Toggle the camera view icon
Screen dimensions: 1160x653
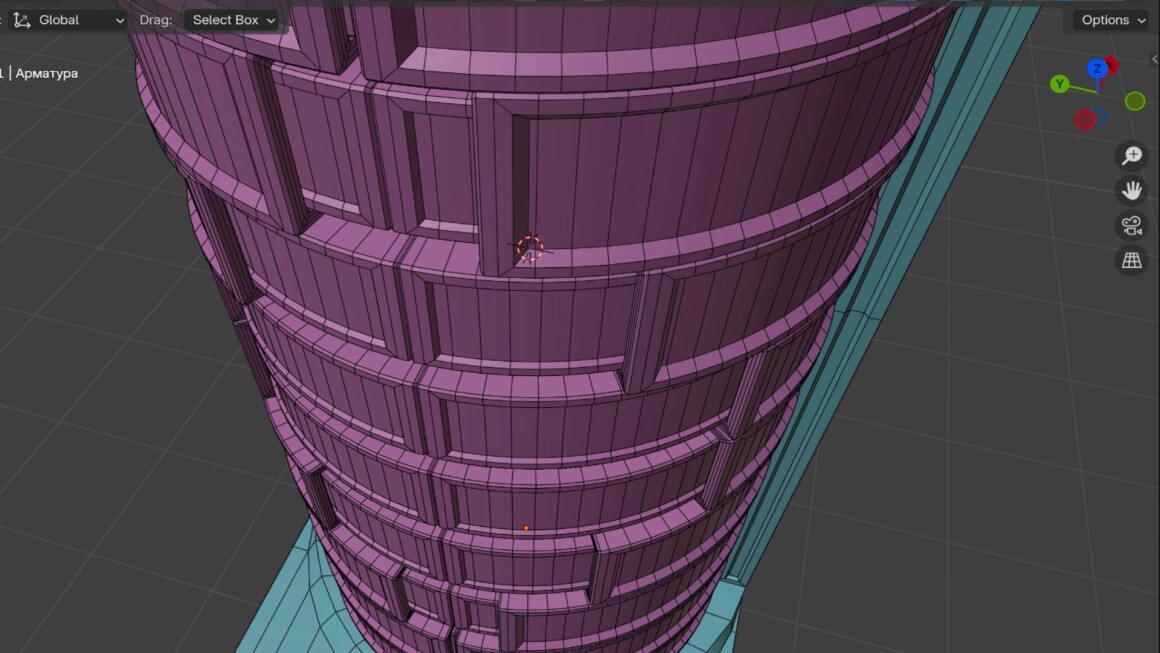pos(1131,225)
